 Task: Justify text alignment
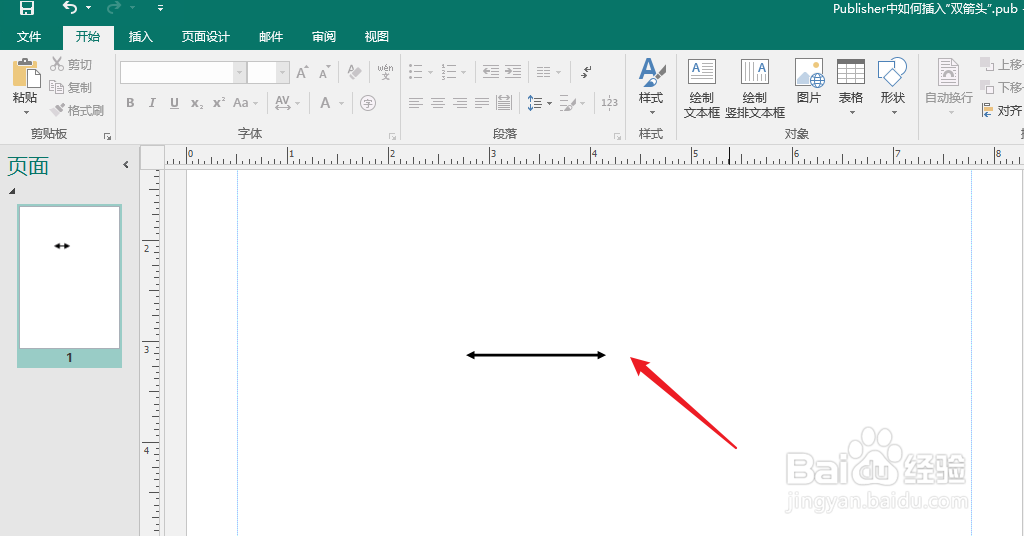(x=482, y=102)
